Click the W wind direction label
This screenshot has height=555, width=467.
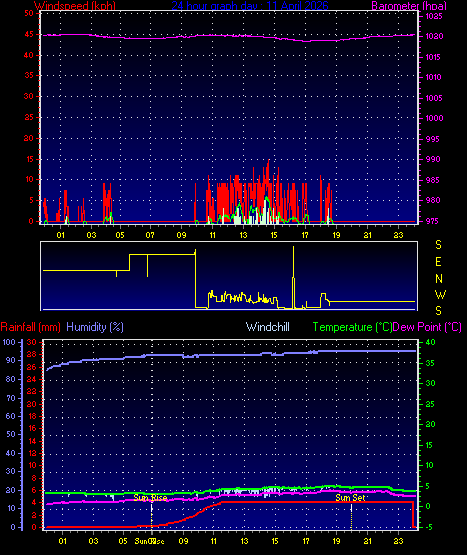coord(440,295)
